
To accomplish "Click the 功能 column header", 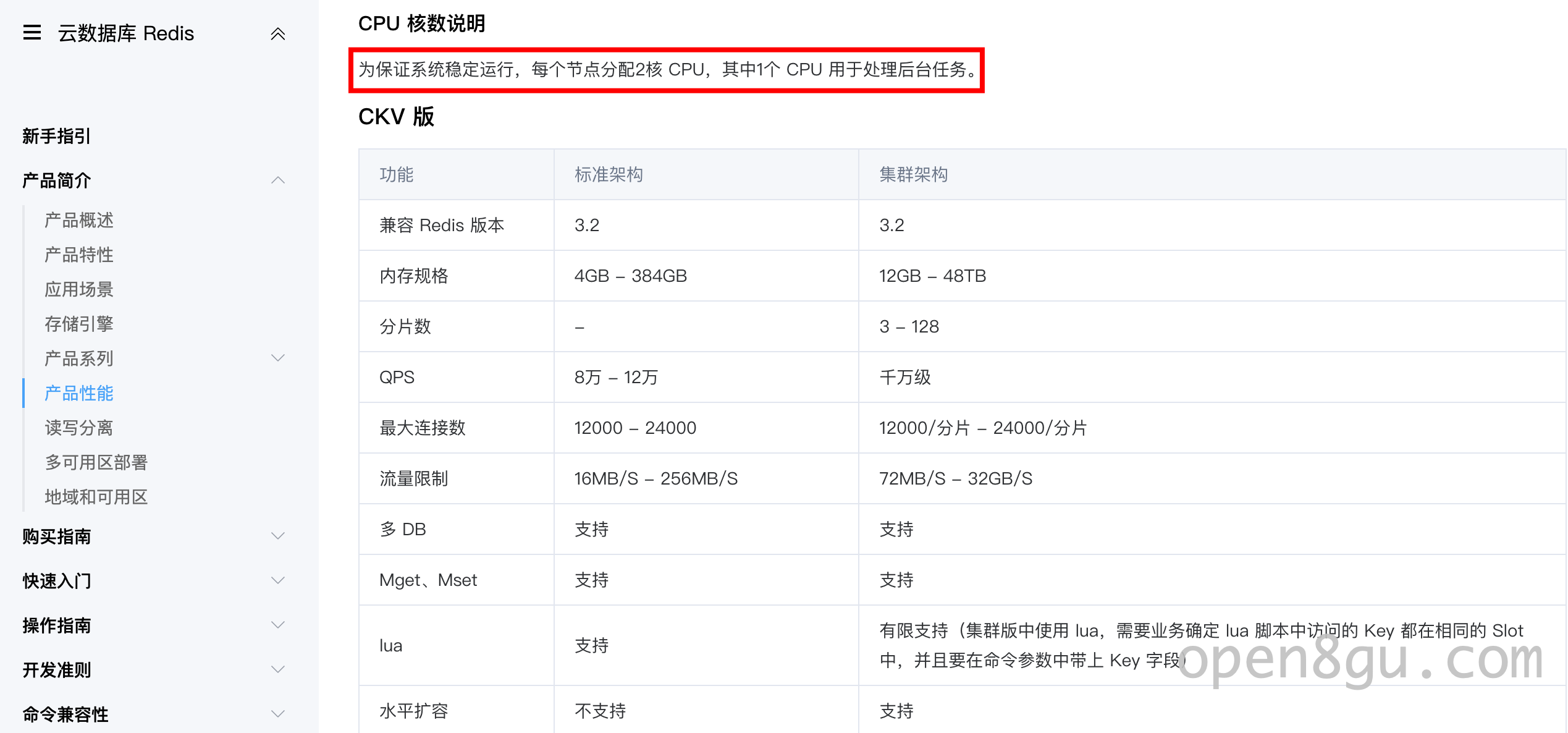I will tap(397, 174).
